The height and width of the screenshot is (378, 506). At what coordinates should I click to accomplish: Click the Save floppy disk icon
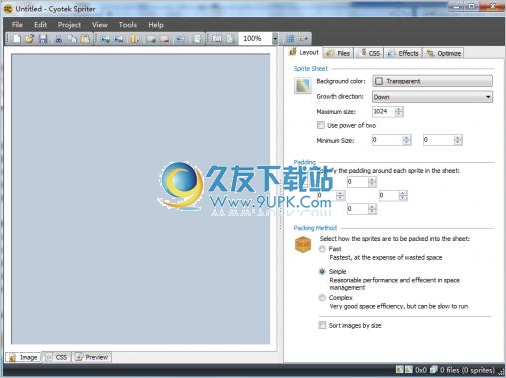pos(43,39)
